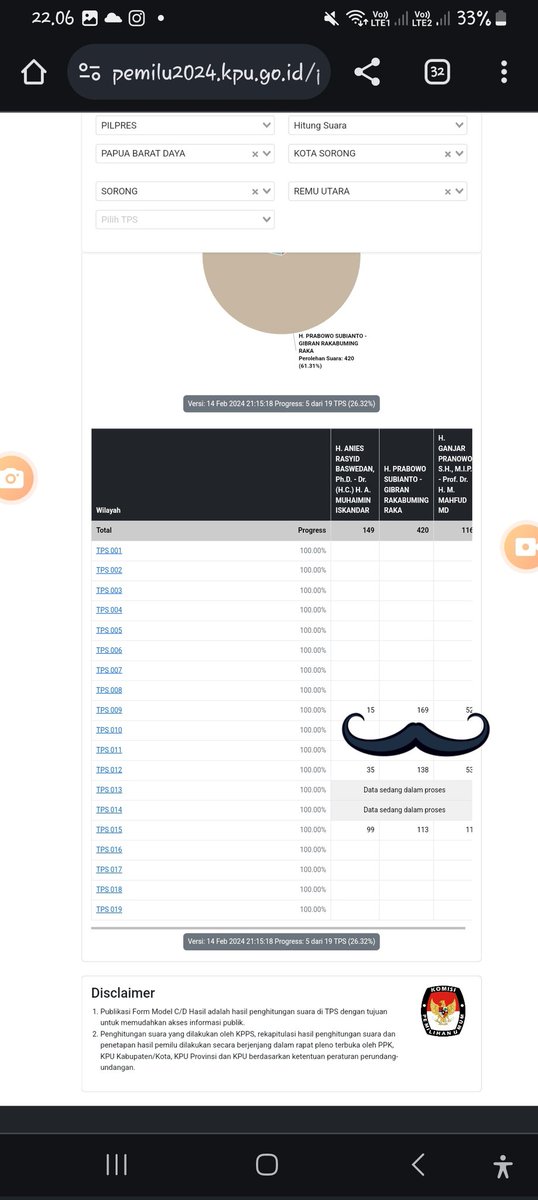Image resolution: width=538 pixels, height=1200 pixels.
Task: Open TPS 018 link
Action: [109, 889]
